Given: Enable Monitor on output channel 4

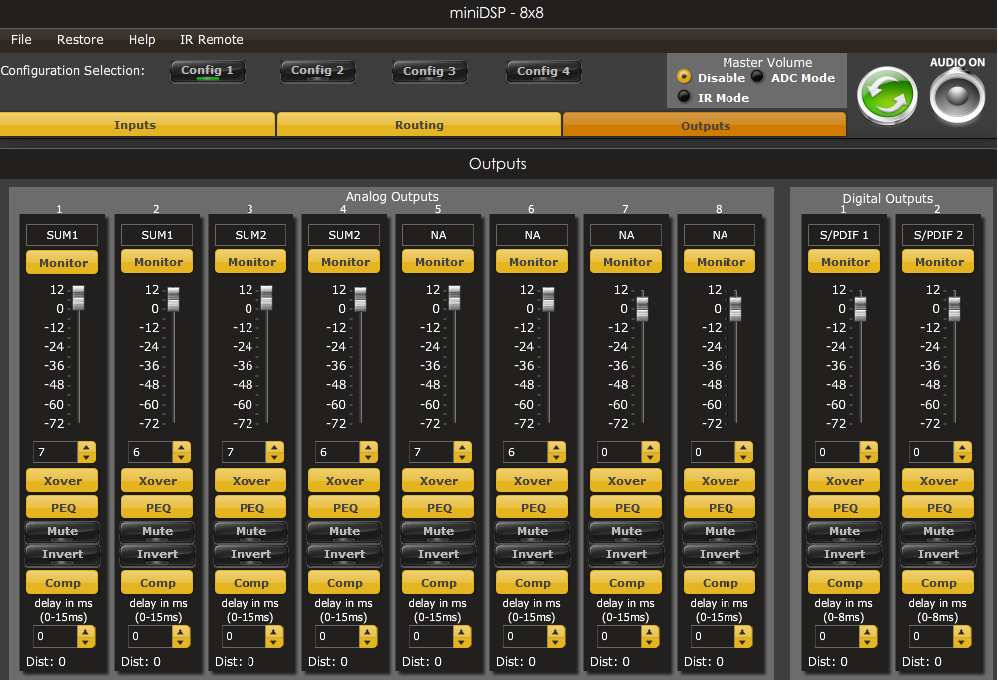Looking at the screenshot, I should (x=343, y=261).
